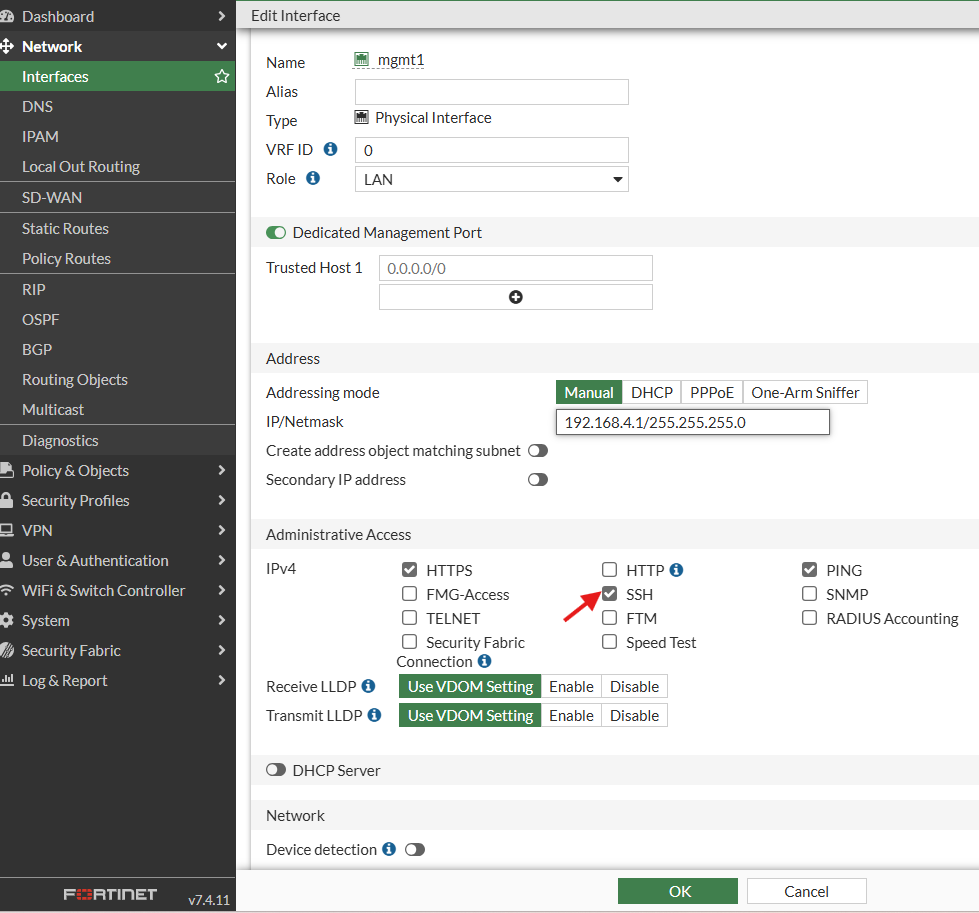Expand the Security Profiles chevron

pos(222,500)
